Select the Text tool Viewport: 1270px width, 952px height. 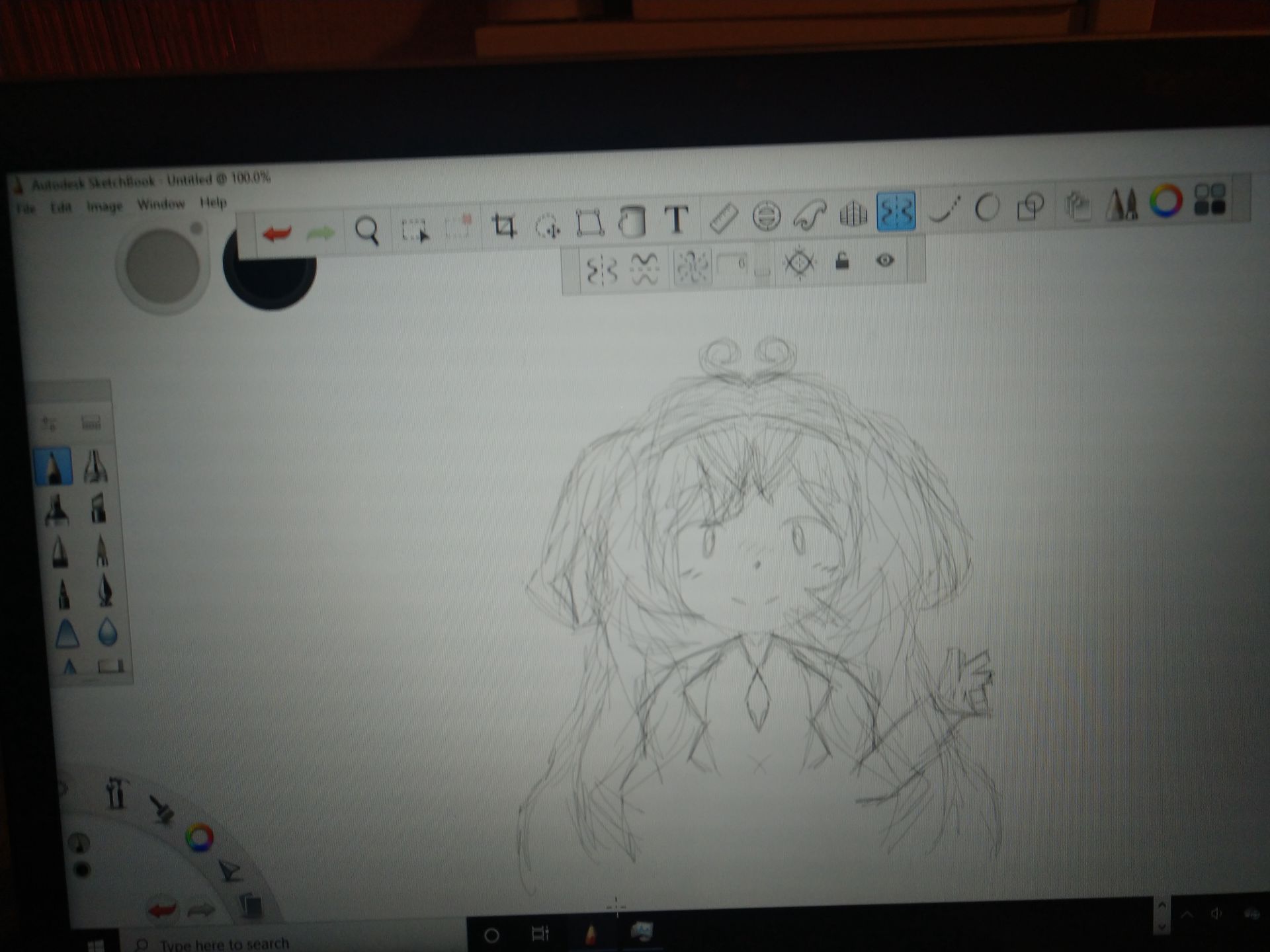[x=676, y=219]
